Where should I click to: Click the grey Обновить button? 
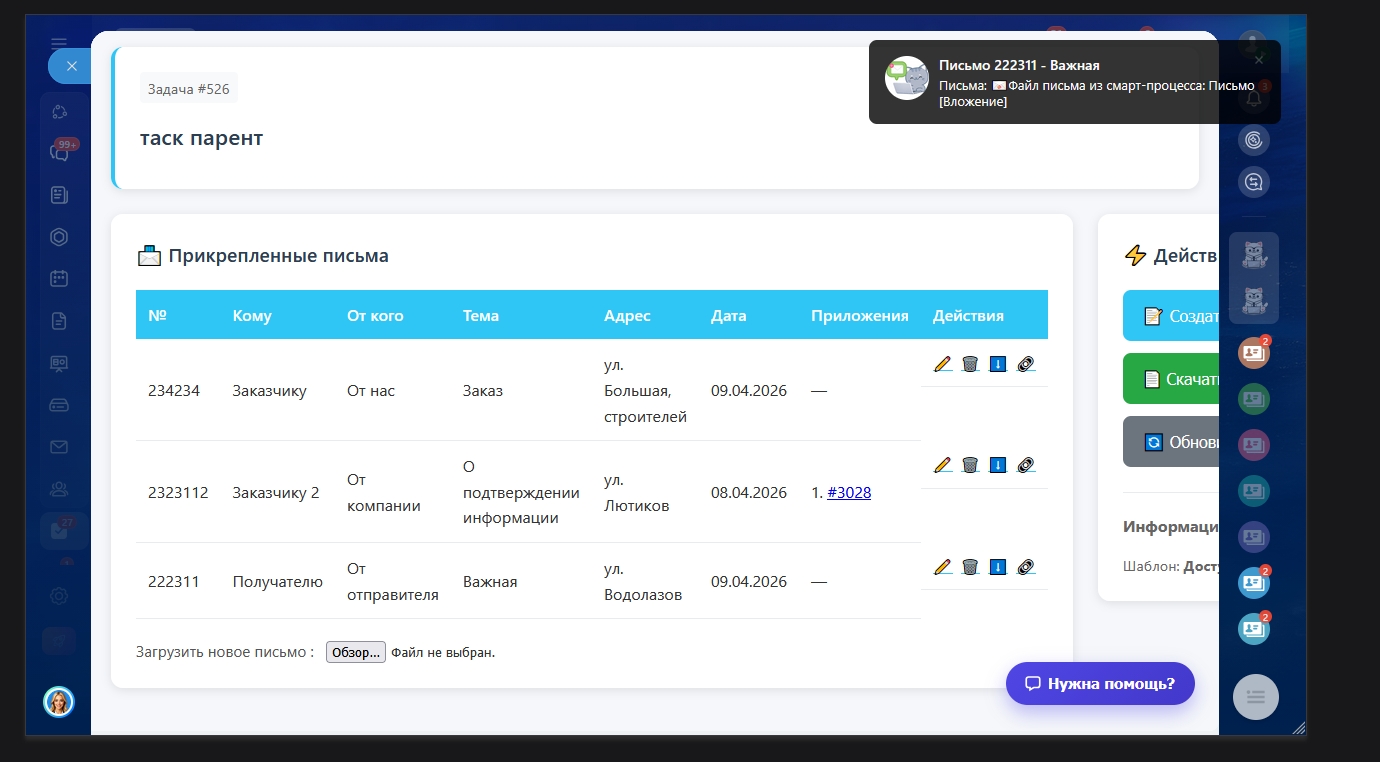point(1171,441)
